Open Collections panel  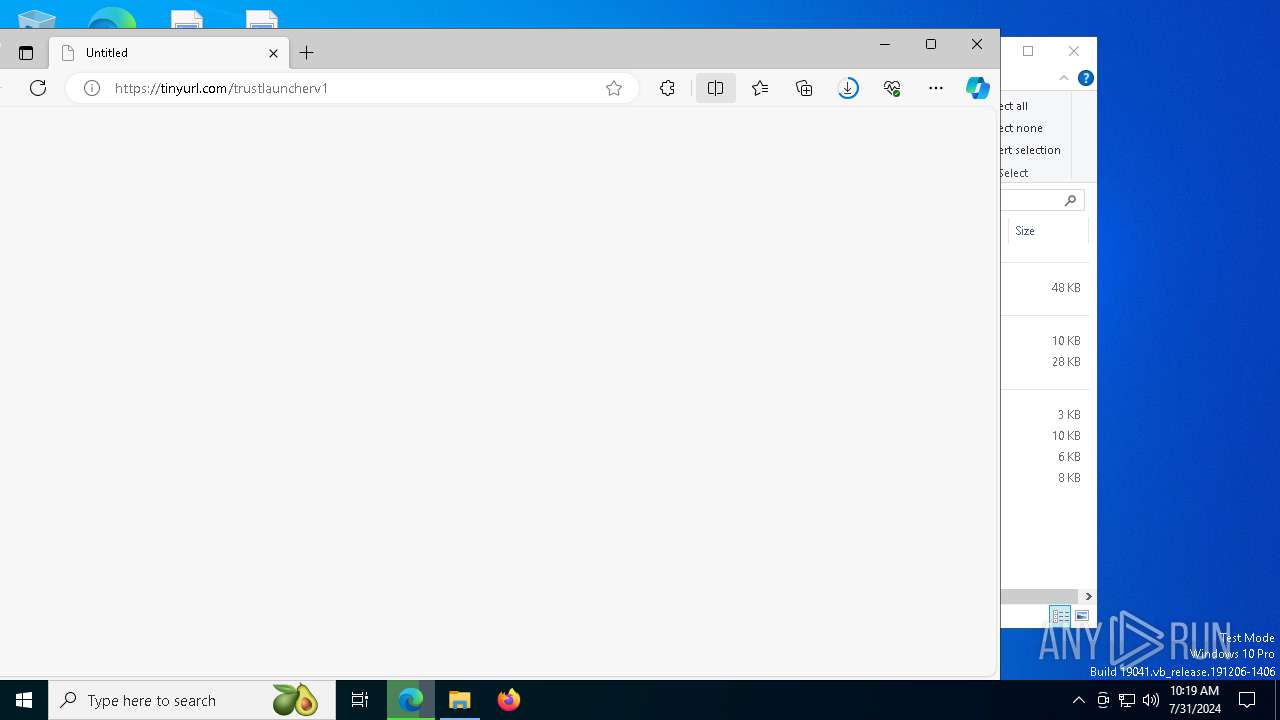804,88
